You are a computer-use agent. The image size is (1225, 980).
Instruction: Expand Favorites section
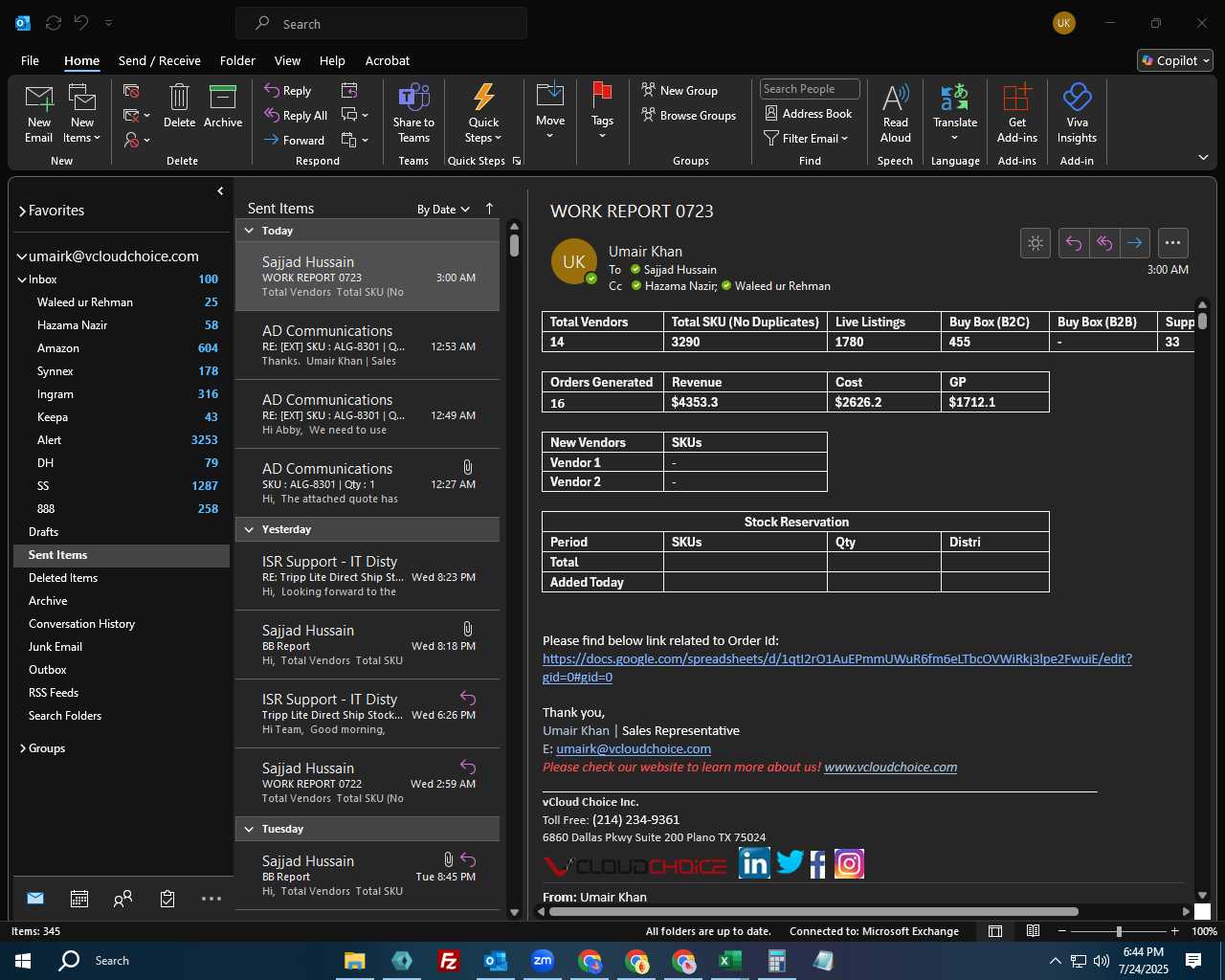pyautogui.click(x=22, y=211)
